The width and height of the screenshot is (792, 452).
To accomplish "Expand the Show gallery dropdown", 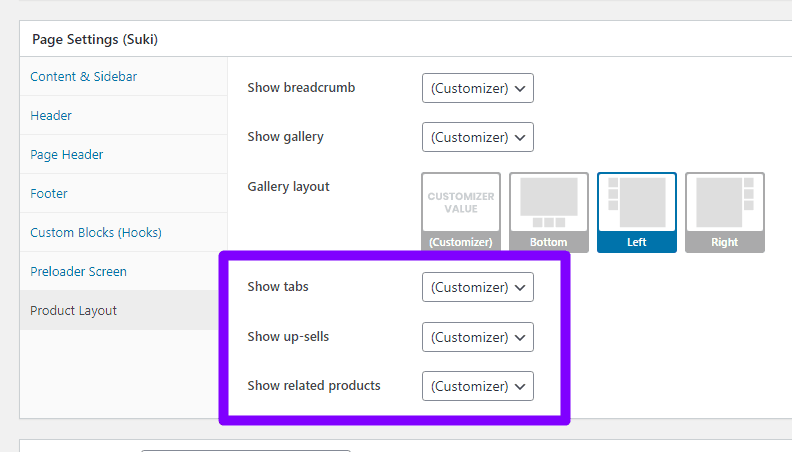I will (477, 137).
